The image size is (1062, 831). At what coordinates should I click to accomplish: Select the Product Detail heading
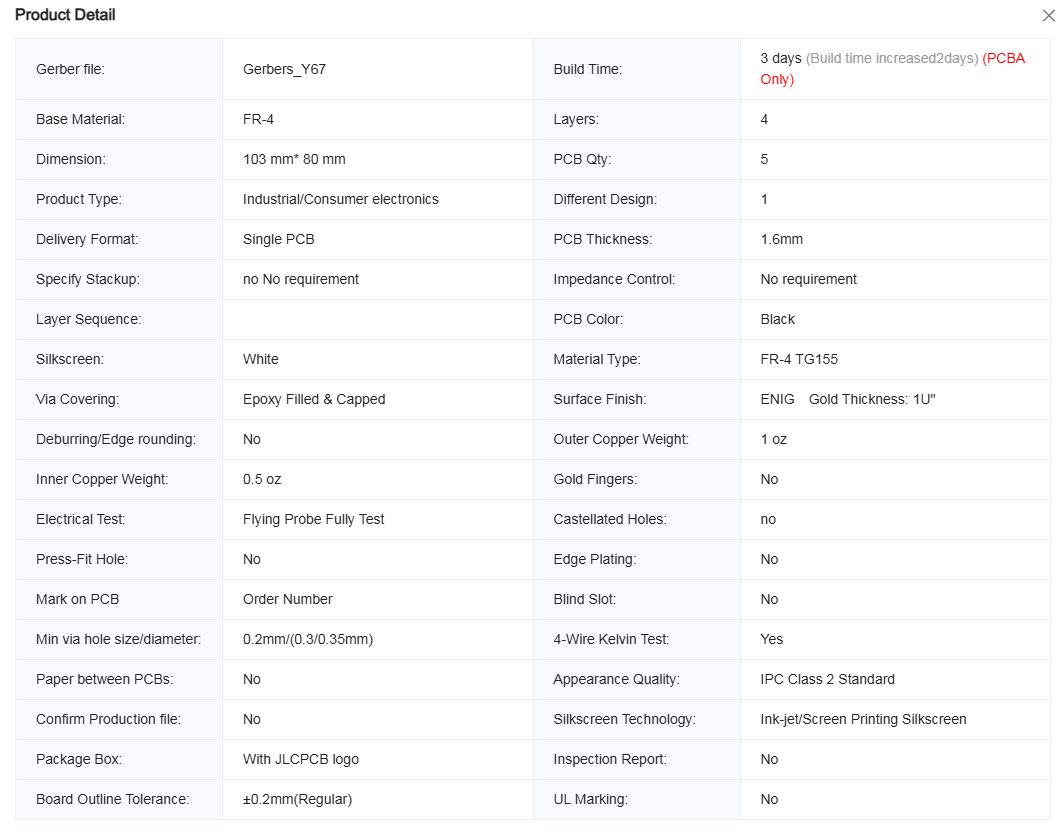click(x=65, y=15)
